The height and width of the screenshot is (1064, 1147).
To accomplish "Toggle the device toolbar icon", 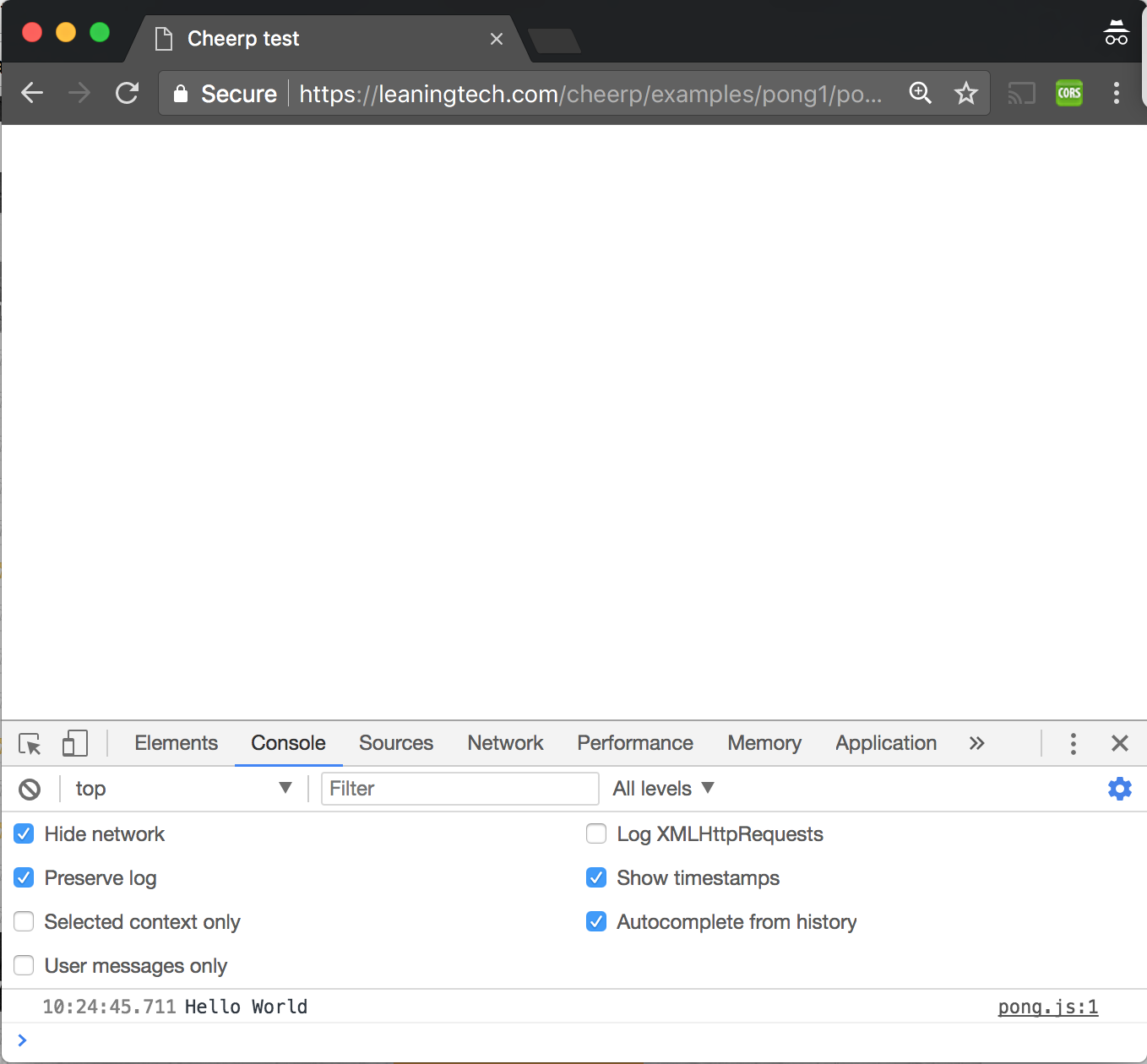I will tap(74, 744).
